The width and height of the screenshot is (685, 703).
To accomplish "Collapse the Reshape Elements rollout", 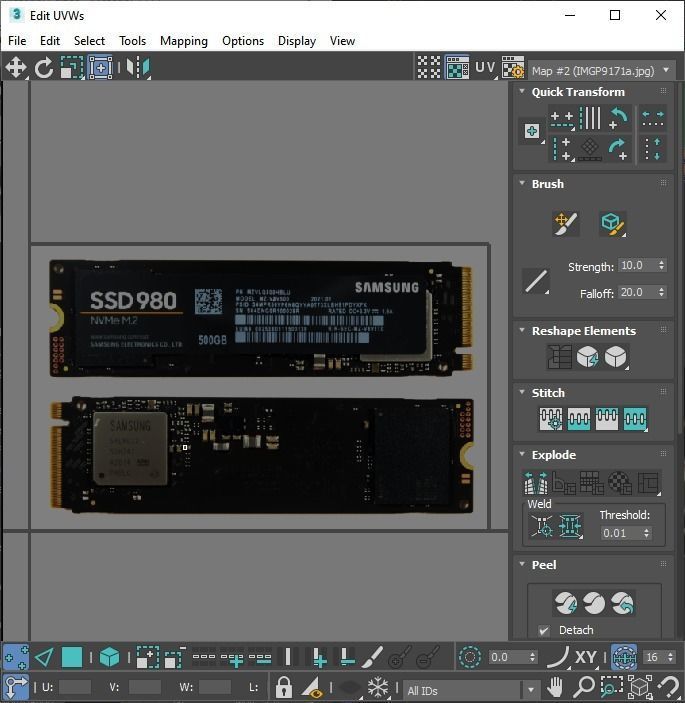I will (522, 330).
